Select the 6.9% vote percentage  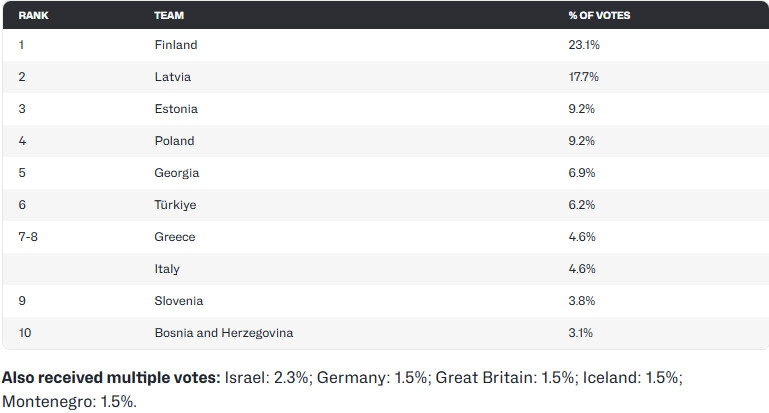pyautogui.click(x=582, y=173)
